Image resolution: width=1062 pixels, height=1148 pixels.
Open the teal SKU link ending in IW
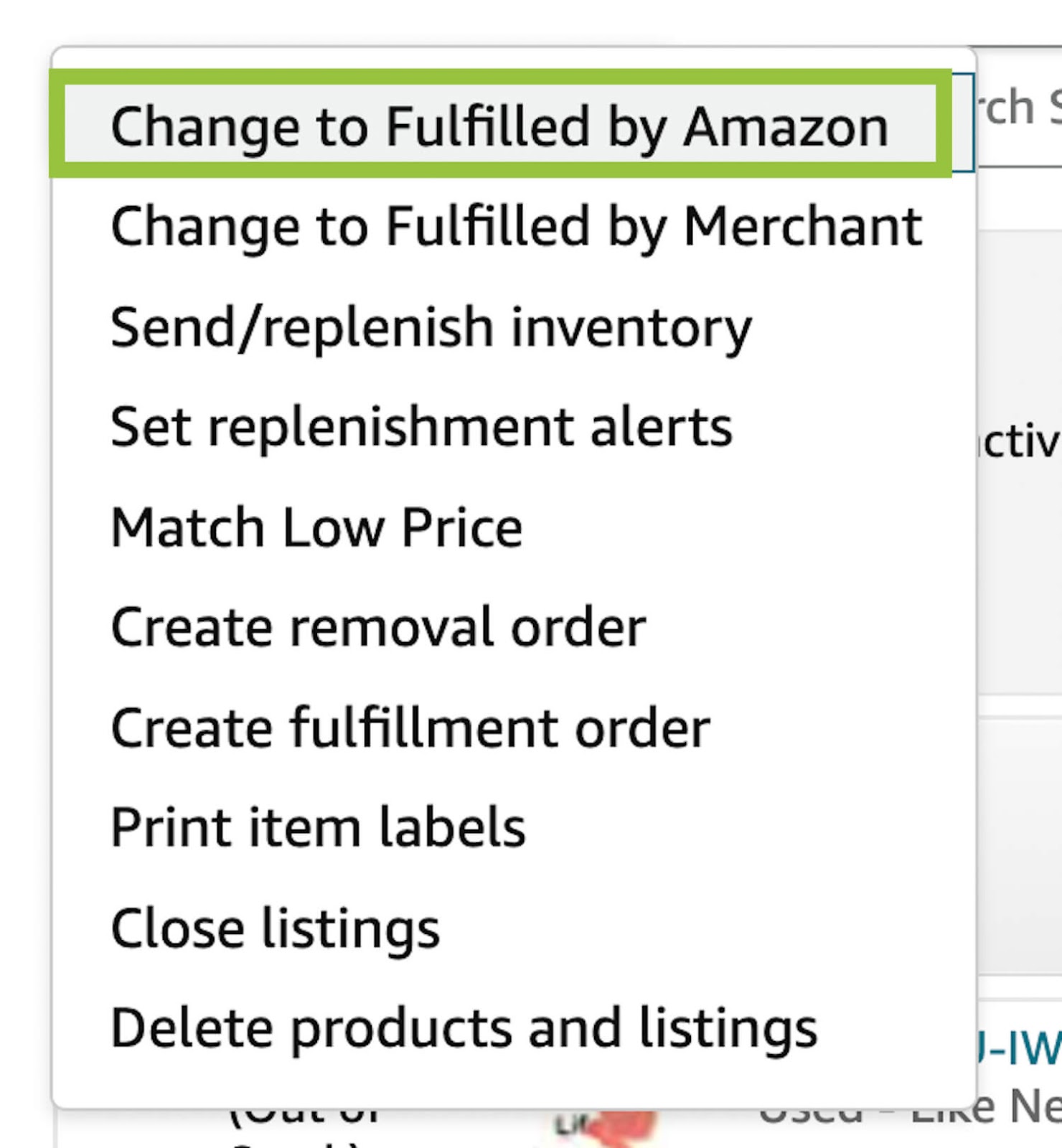pyautogui.click(x=1019, y=1049)
